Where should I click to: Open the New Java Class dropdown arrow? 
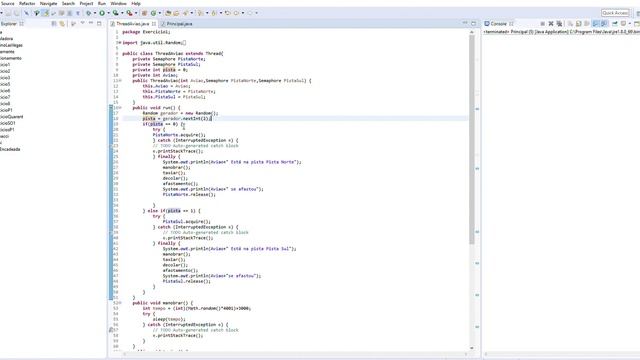[160, 13]
